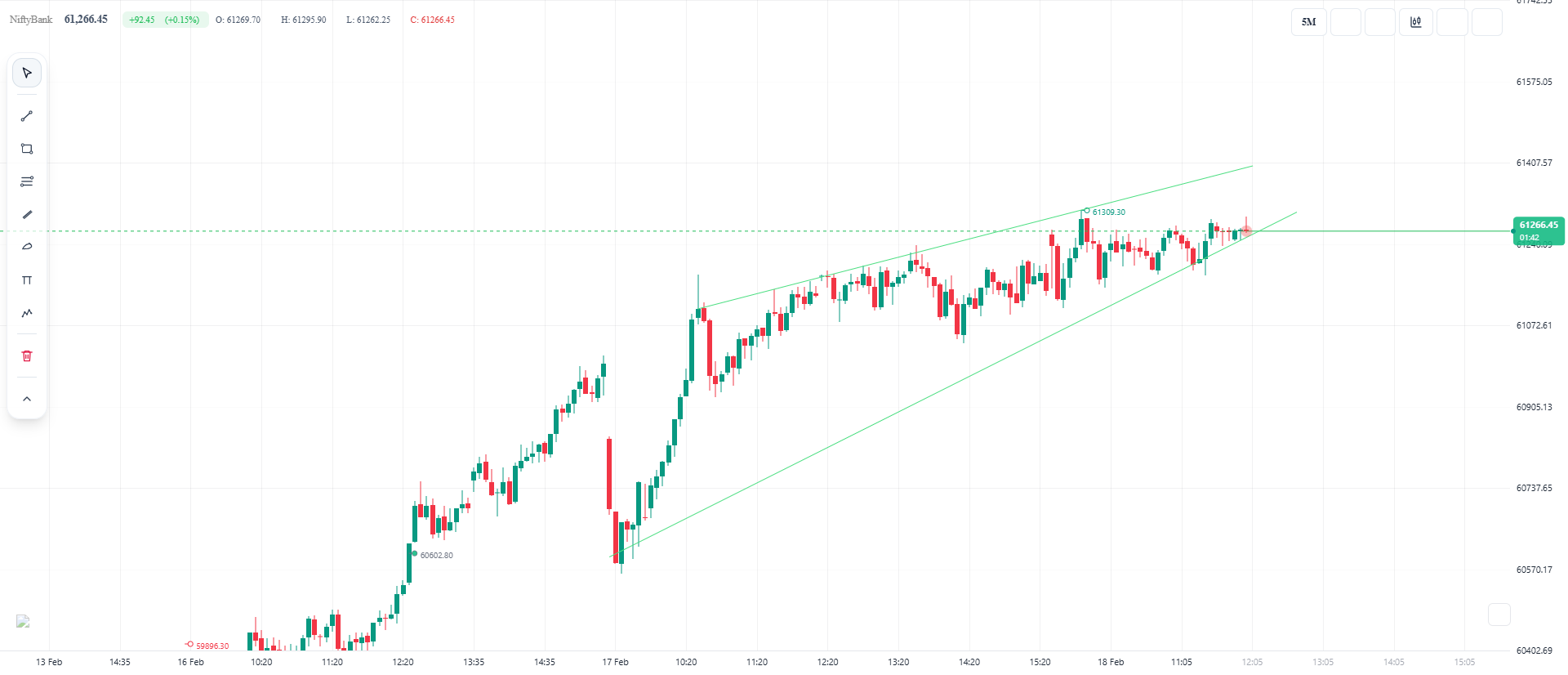Open the candlestick chart type selector
The width and height of the screenshot is (1568, 675).
pyautogui.click(x=1415, y=22)
